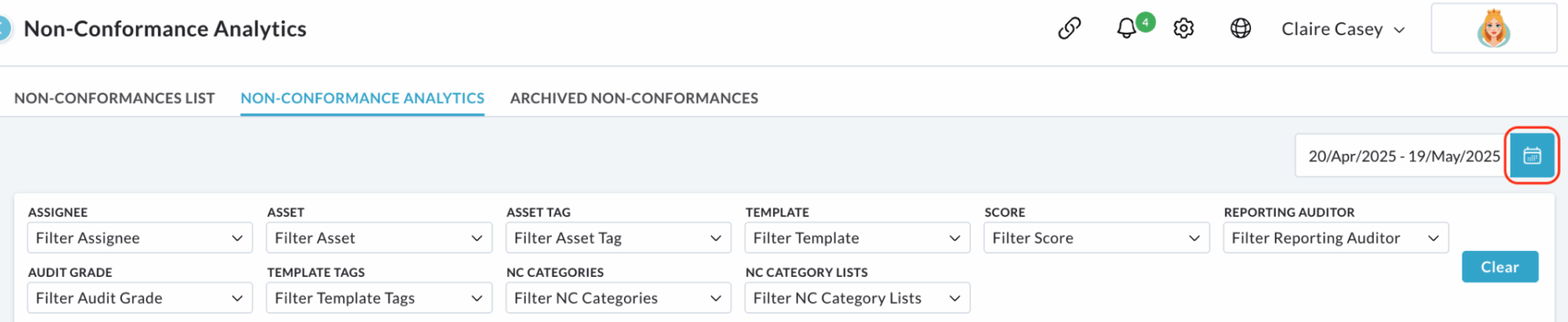Click the user avatar image

1493,29
